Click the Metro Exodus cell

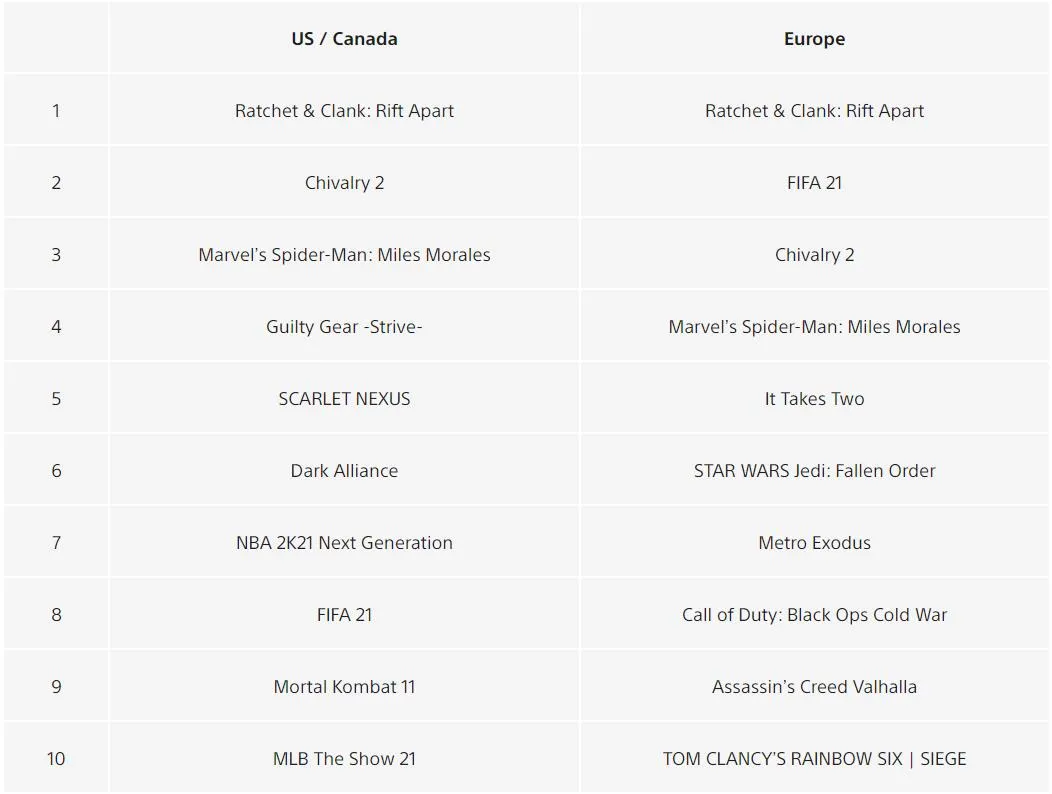[x=814, y=543]
